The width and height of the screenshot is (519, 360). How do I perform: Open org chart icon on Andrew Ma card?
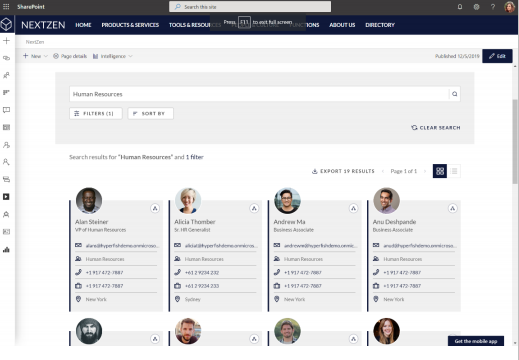pyautogui.click(x=353, y=208)
